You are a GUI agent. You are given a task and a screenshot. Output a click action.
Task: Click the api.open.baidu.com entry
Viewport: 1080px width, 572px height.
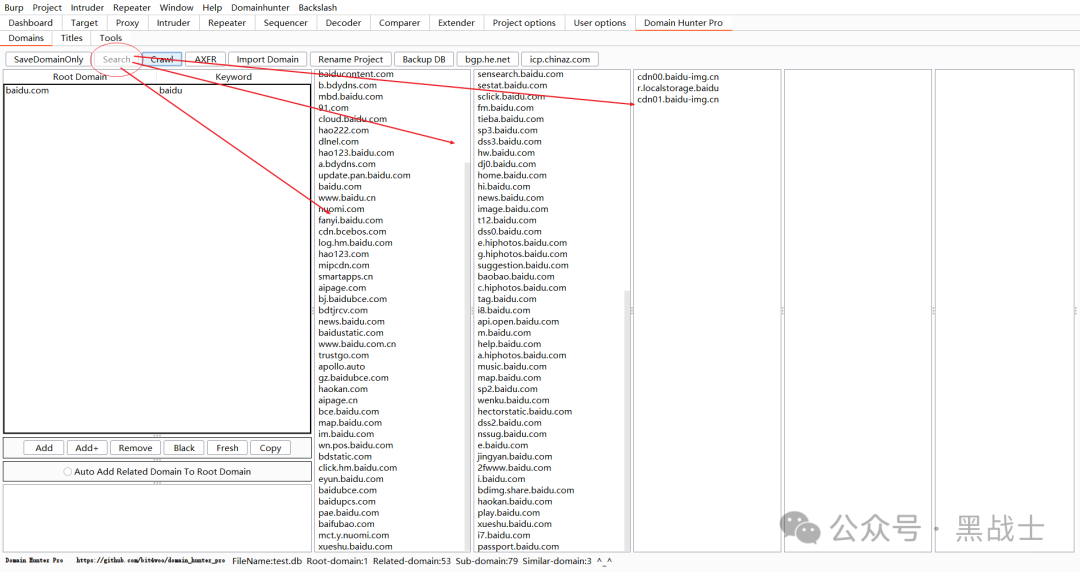tap(518, 322)
